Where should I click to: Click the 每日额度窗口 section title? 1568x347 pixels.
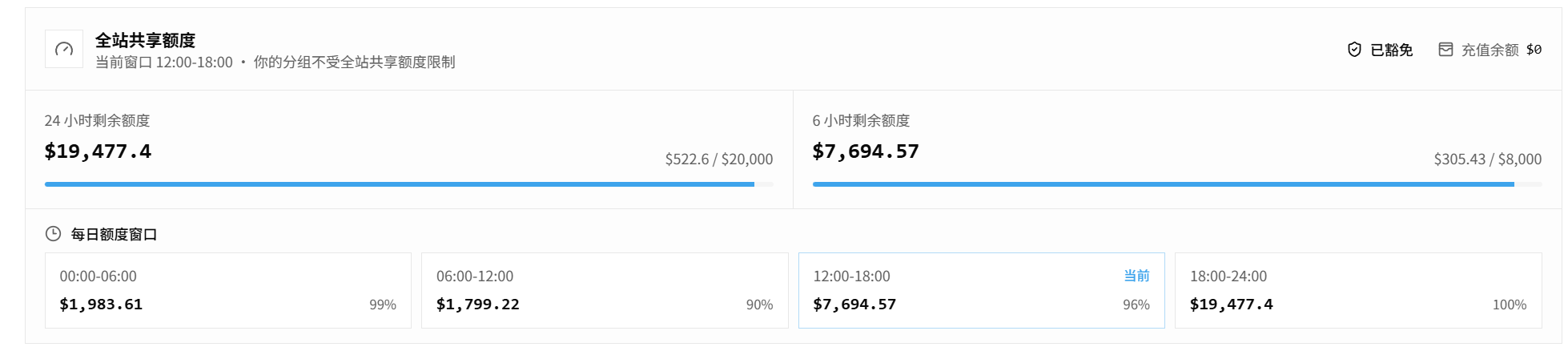click(114, 234)
